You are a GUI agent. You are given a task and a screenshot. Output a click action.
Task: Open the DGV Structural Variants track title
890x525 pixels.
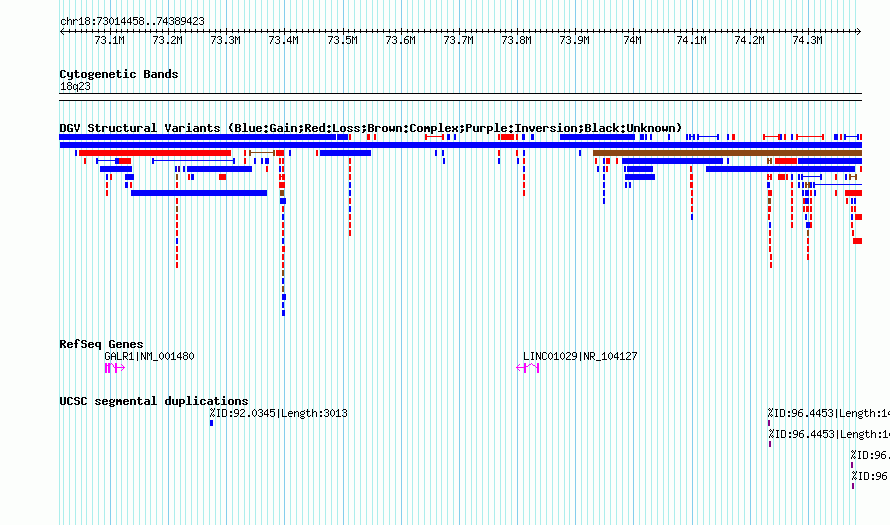pos(371,128)
